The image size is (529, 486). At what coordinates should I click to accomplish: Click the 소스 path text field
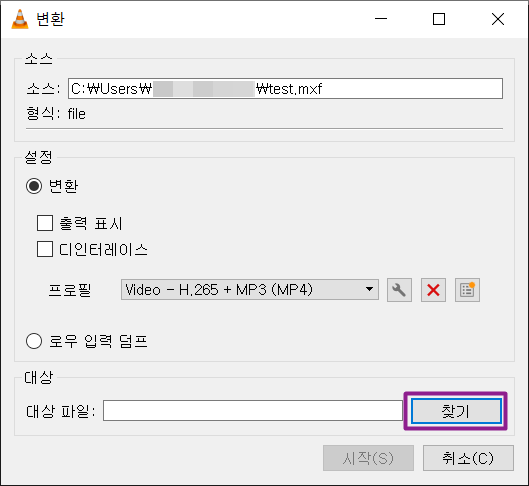285,89
